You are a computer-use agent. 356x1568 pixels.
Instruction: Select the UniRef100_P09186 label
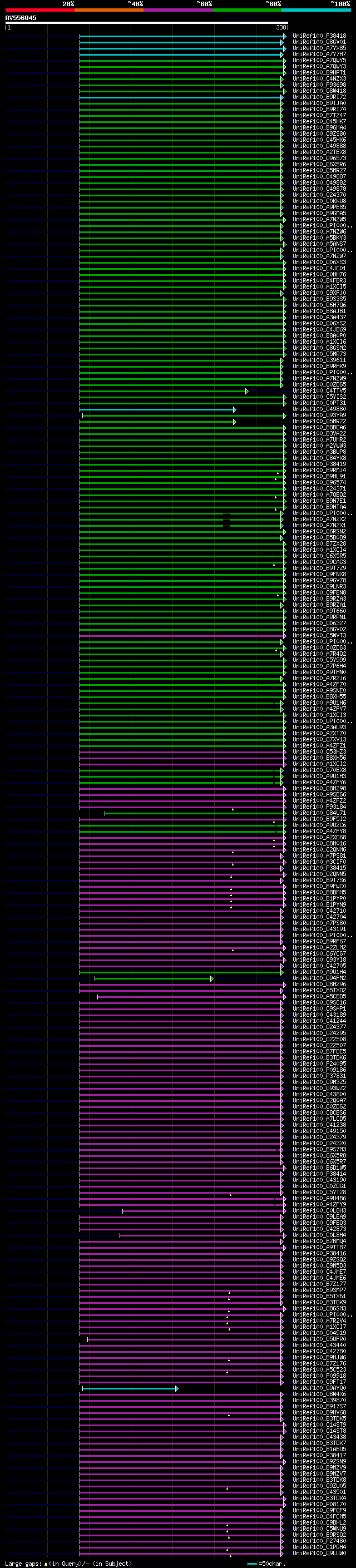(x=319, y=1070)
